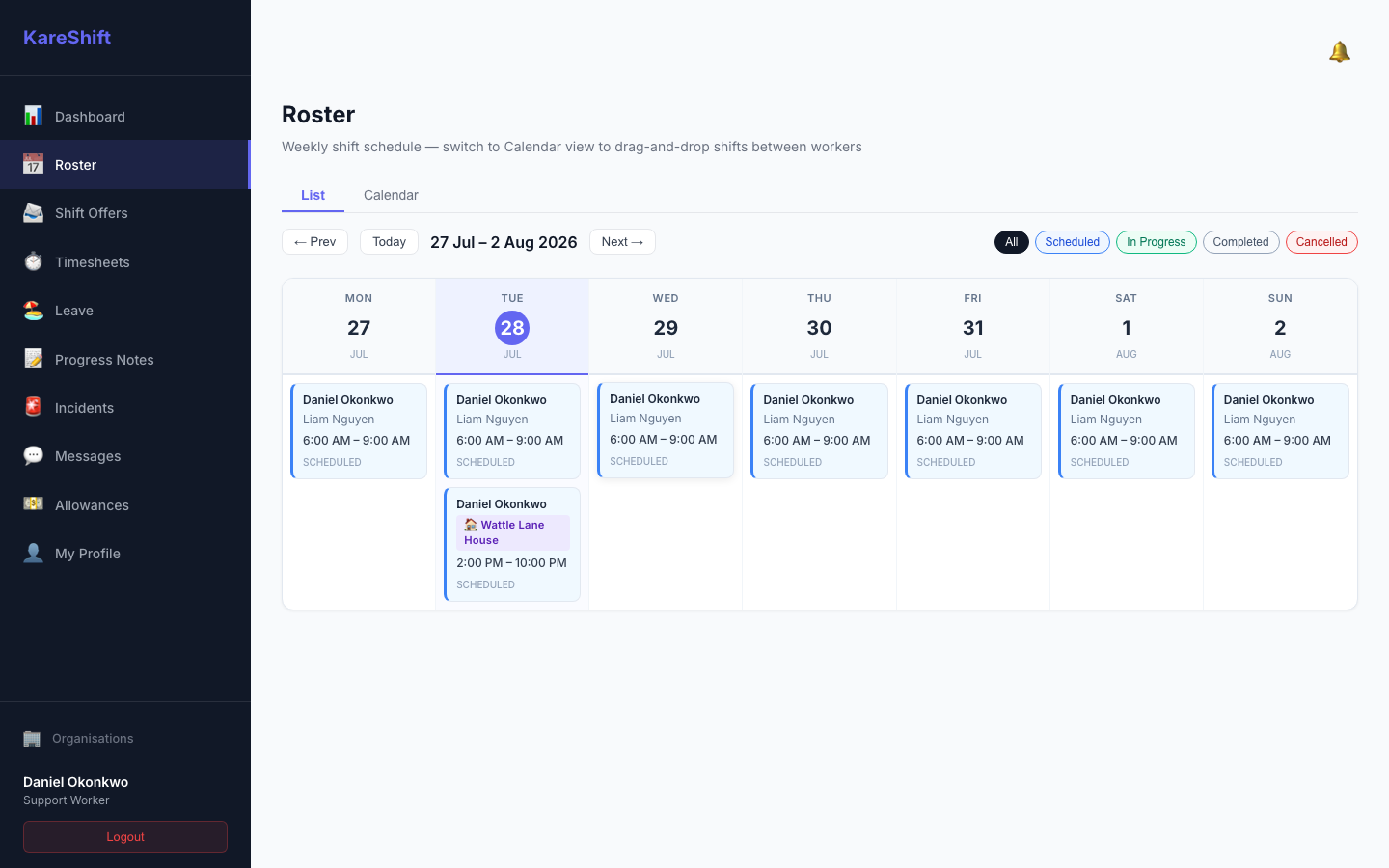Viewport: 1389px width, 868px height.
Task: Click the Fri 31 column header
Action: [972, 327]
